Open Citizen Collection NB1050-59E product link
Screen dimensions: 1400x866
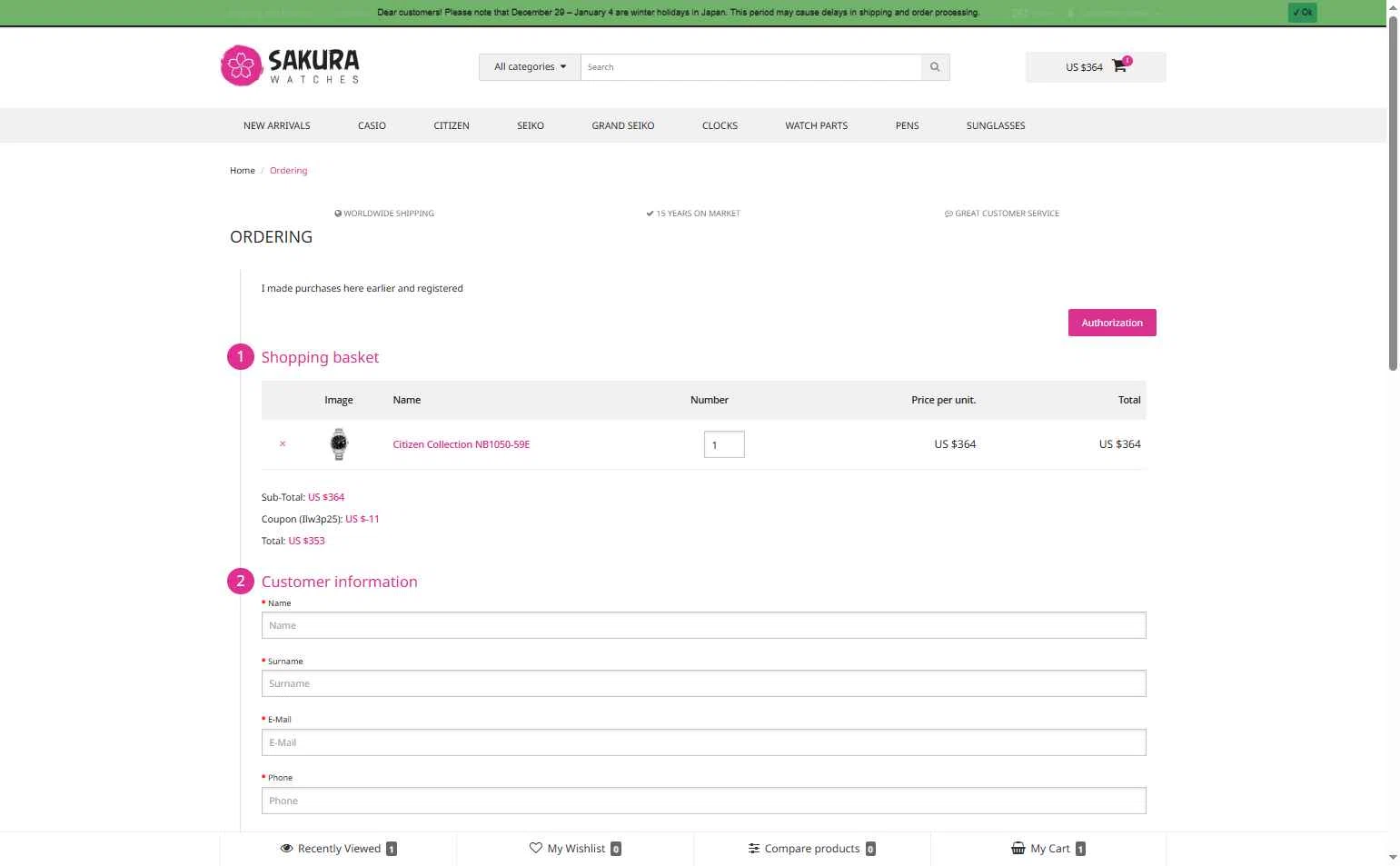point(462,444)
